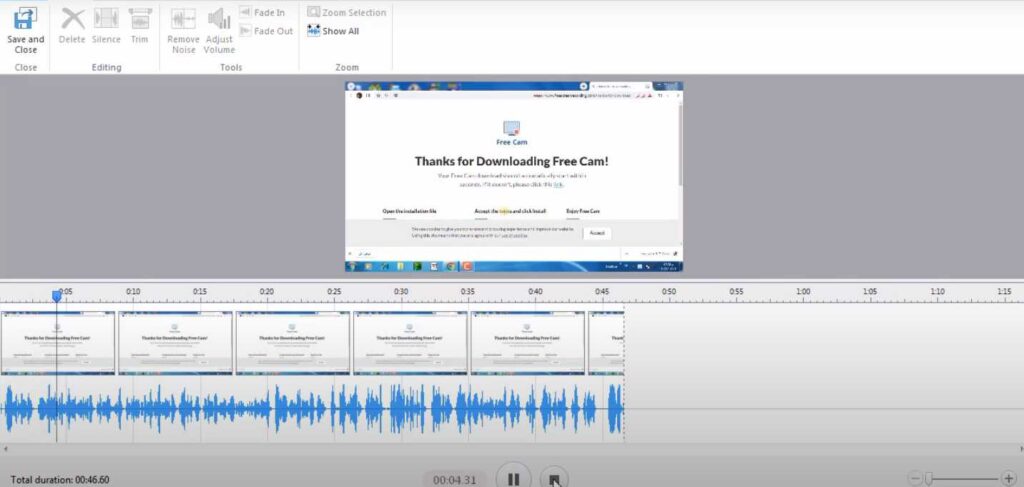Pause playback with the pause button

click(x=513, y=479)
